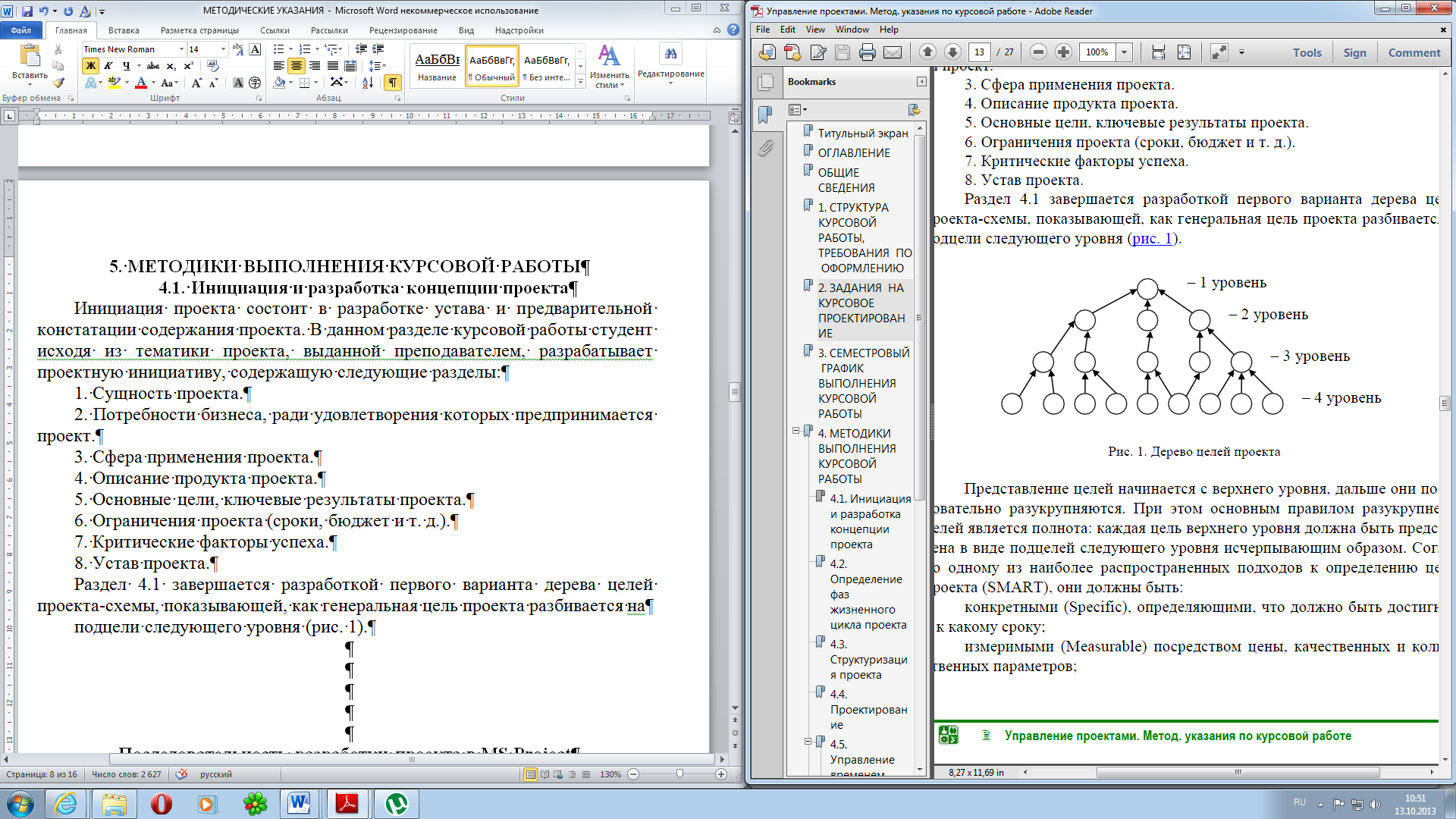Open the Файл tab in Word

coord(21,30)
